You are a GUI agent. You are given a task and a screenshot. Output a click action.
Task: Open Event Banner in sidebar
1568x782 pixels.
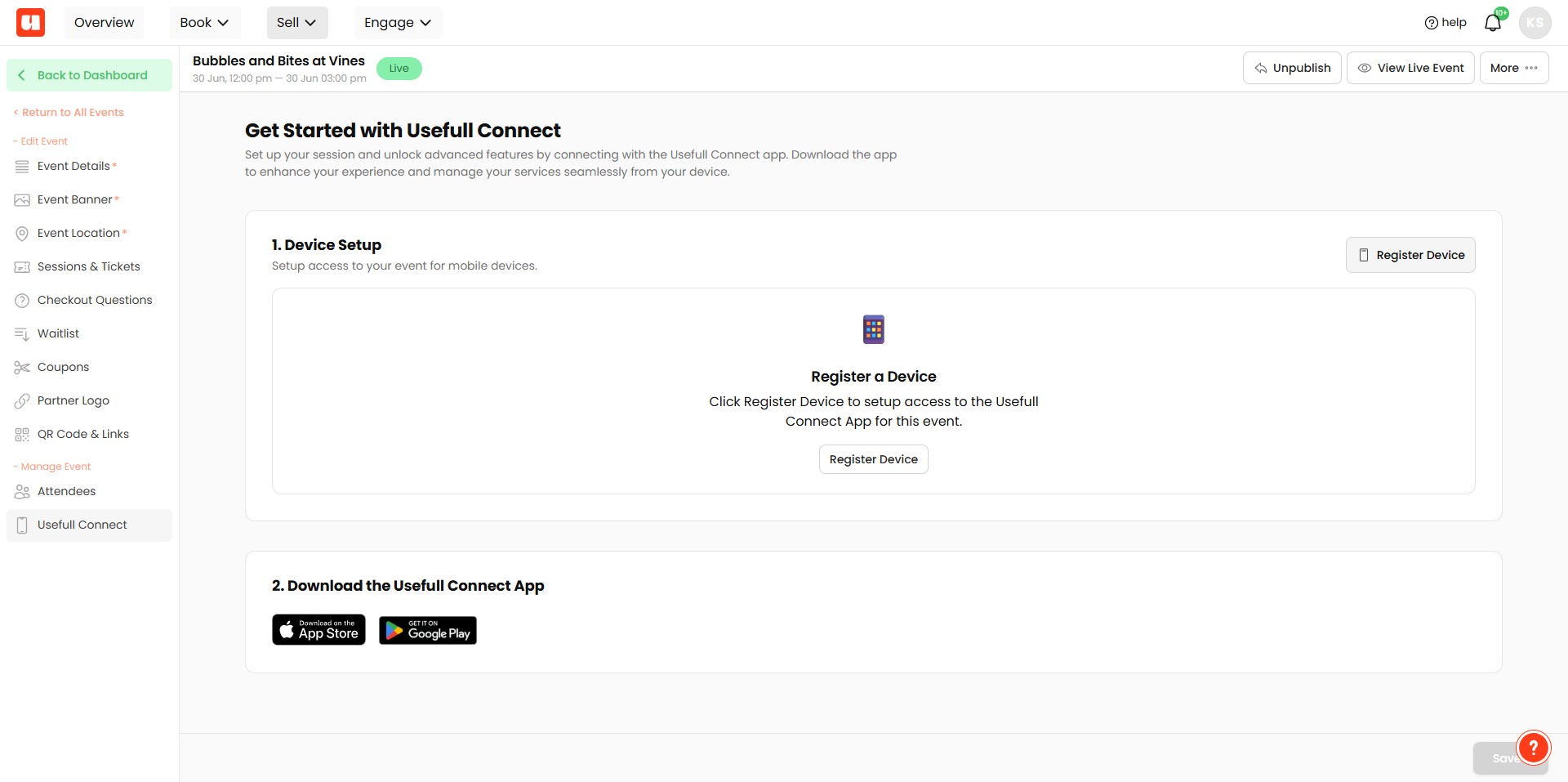(90, 200)
